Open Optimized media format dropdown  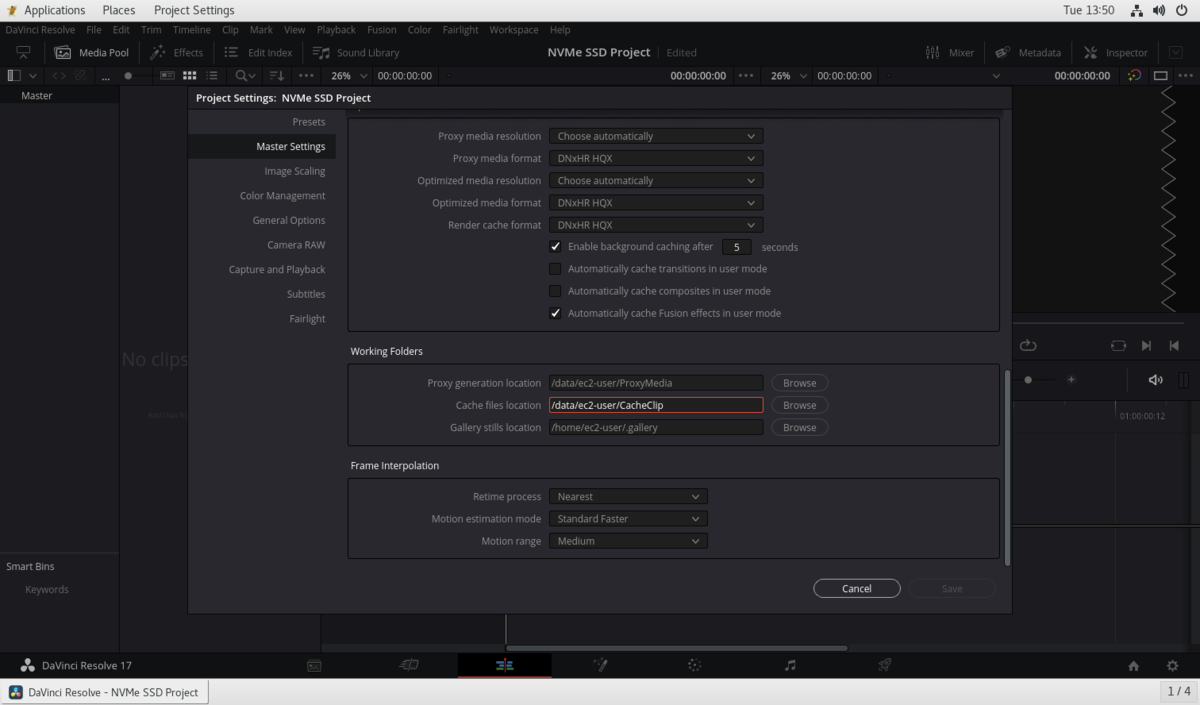coord(655,203)
